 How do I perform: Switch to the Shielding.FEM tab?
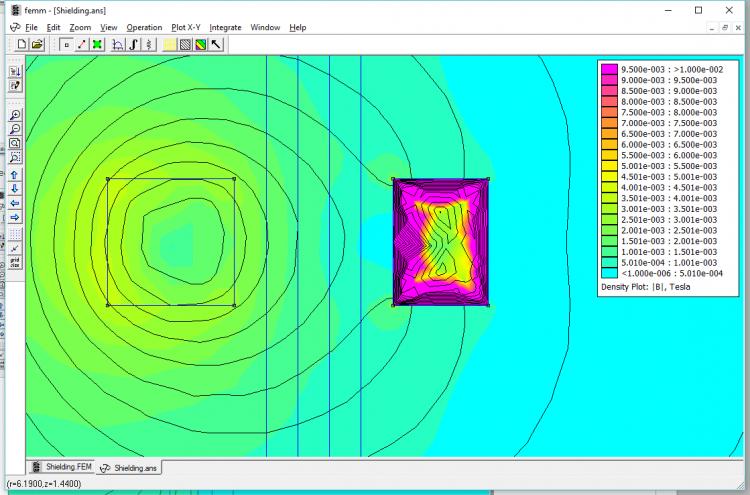click(63, 467)
